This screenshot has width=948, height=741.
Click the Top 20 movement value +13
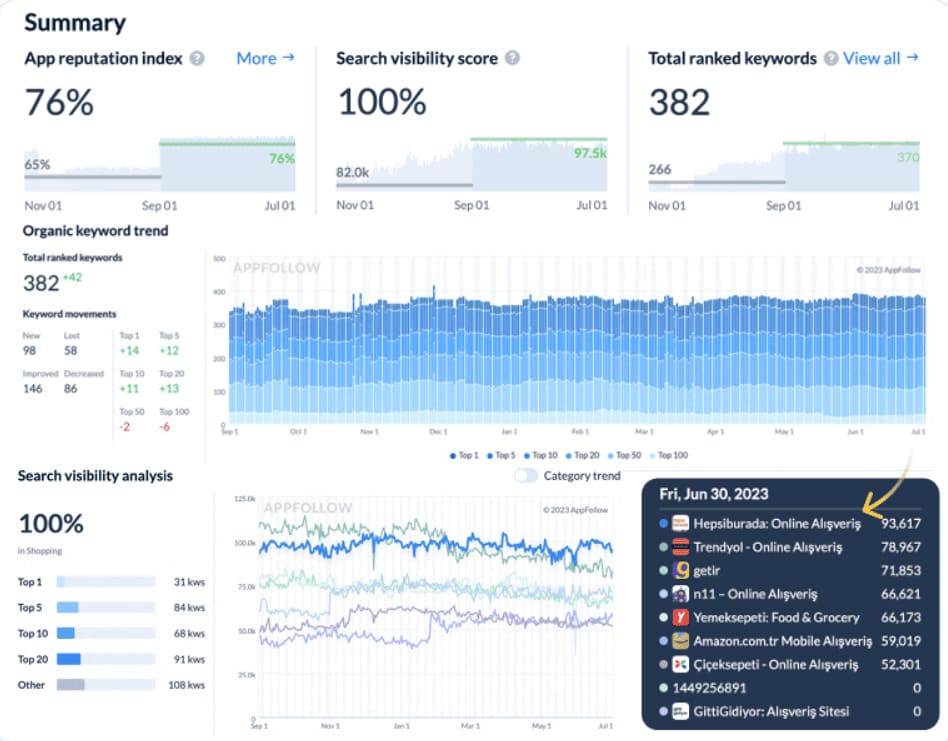[x=169, y=389]
